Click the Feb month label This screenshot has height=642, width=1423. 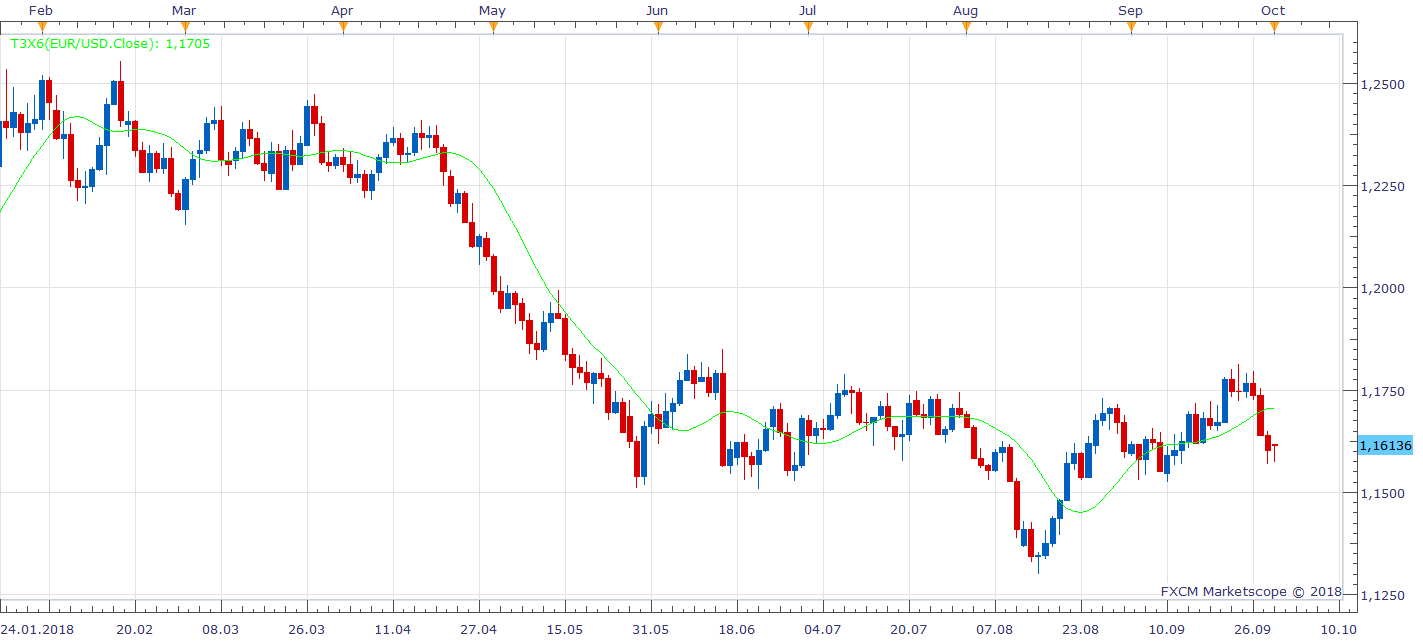tap(41, 10)
